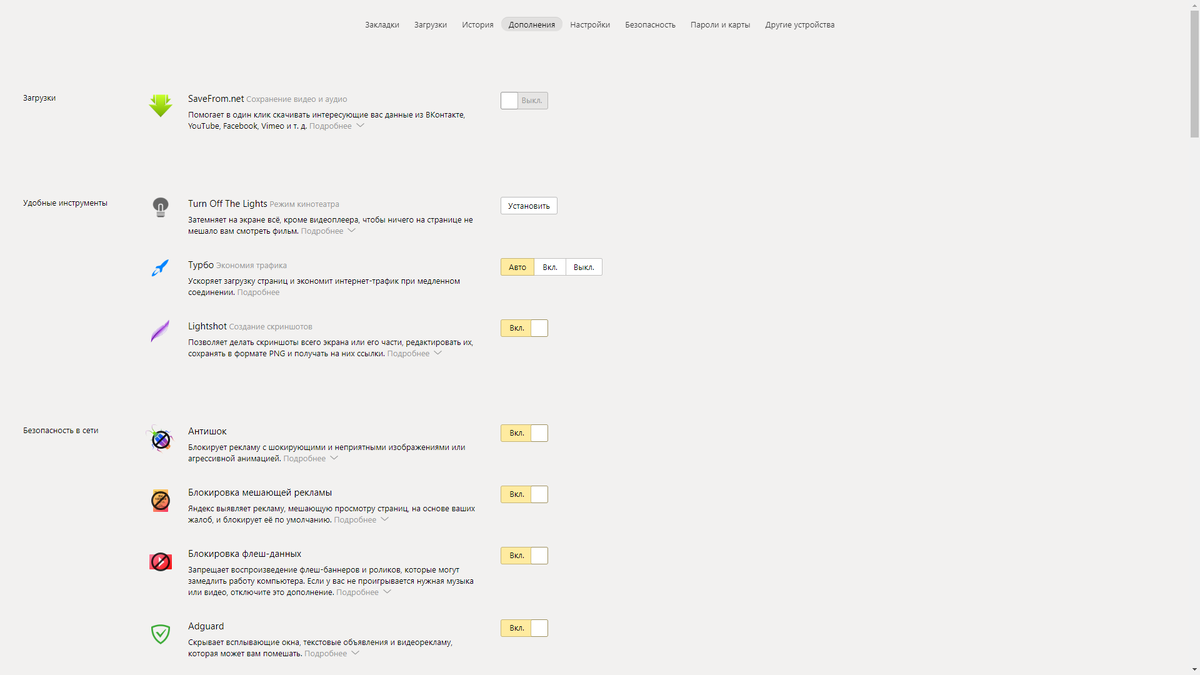The image size is (1200, 675).
Task: Click the Антишок title text
Action: (207, 431)
